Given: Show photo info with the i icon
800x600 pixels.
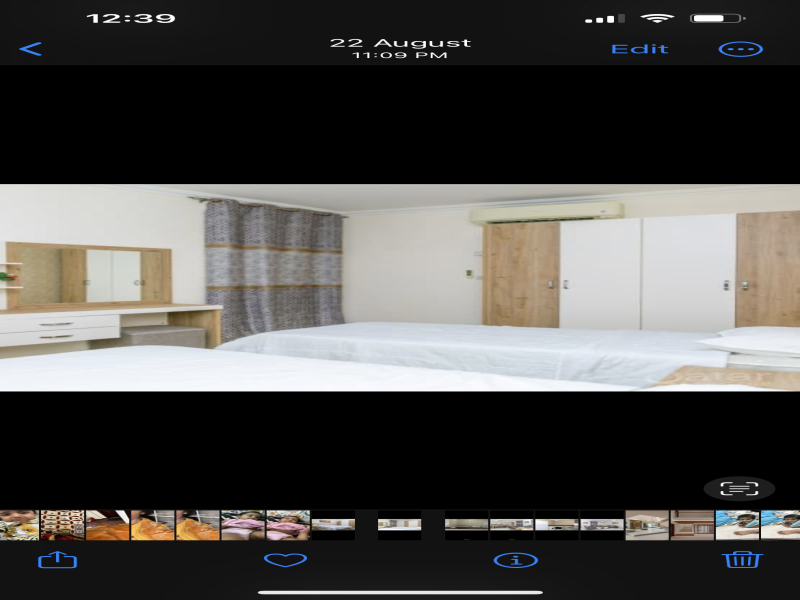Looking at the screenshot, I should pyautogui.click(x=516, y=561).
